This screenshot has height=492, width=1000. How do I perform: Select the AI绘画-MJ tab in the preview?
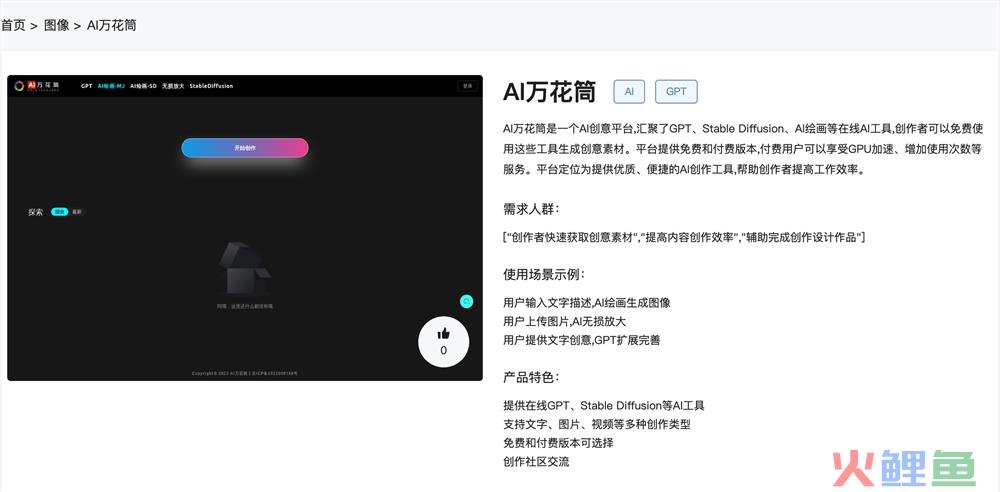click(x=111, y=86)
